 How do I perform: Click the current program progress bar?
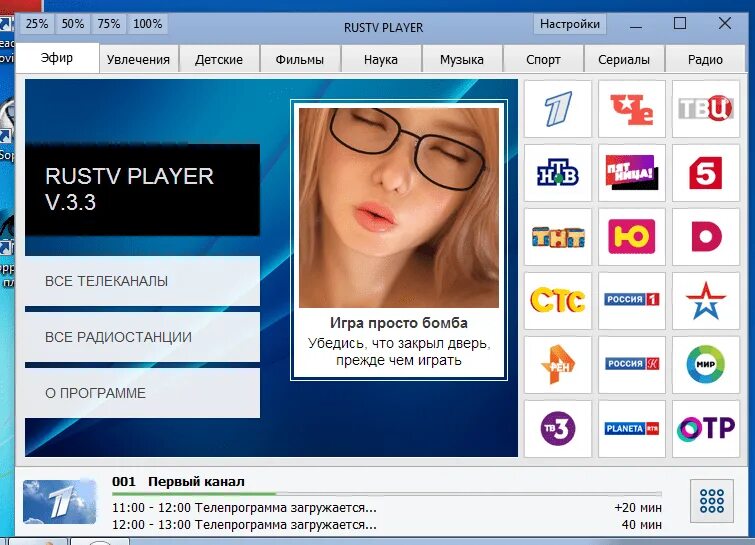[x=387, y=493]
